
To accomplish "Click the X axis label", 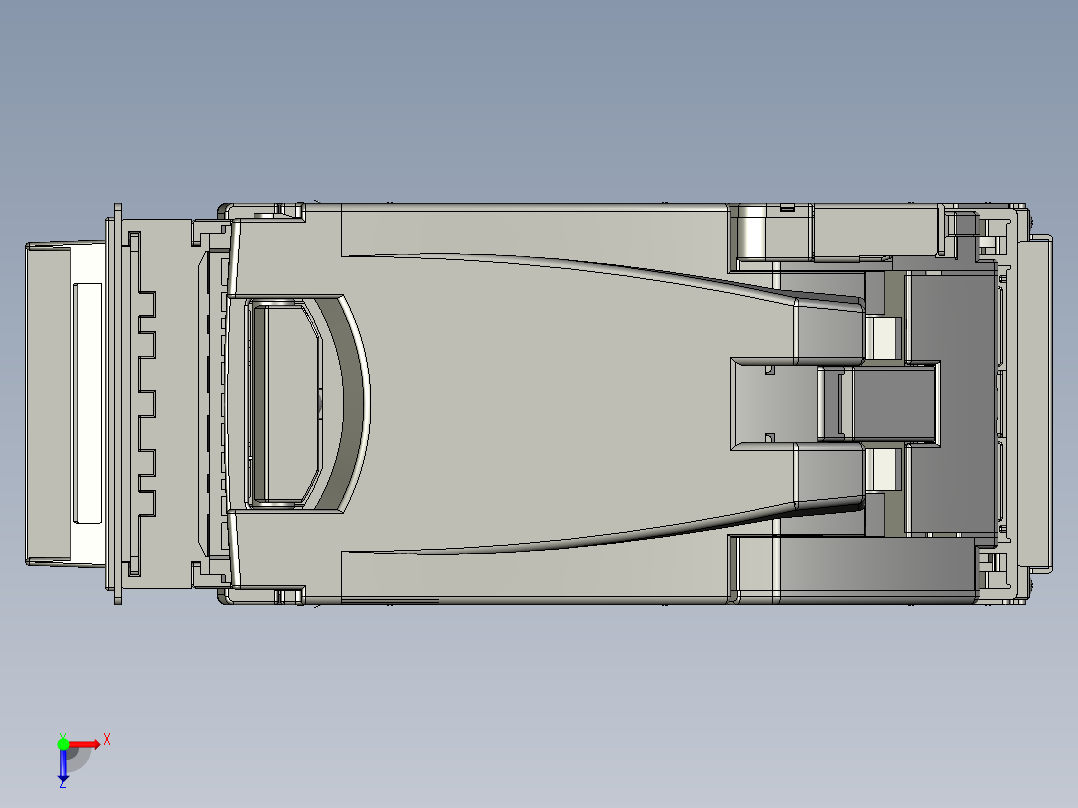I will [106, 741].
